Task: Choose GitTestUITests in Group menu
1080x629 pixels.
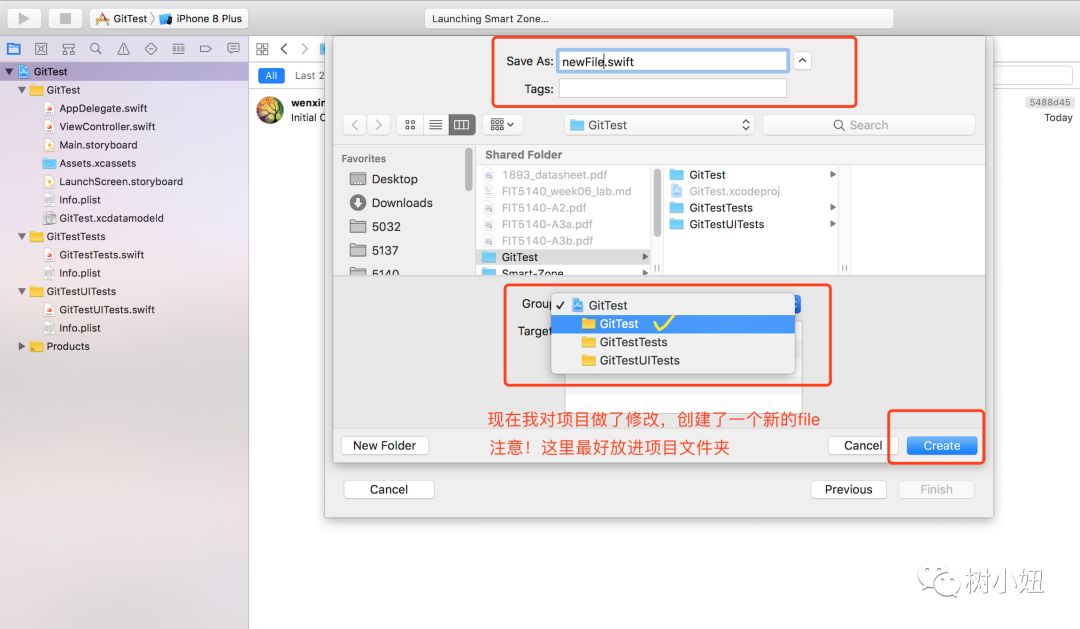Action: pos(673,360)
